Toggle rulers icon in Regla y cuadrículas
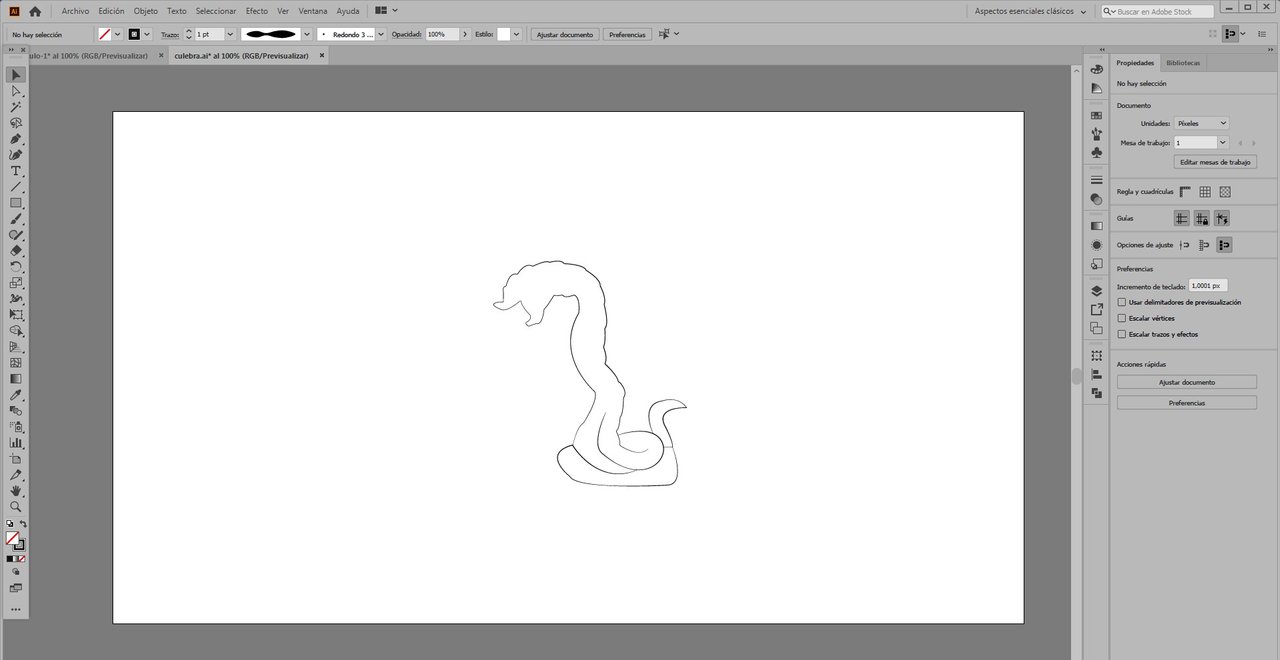 tap(1185, 192)
